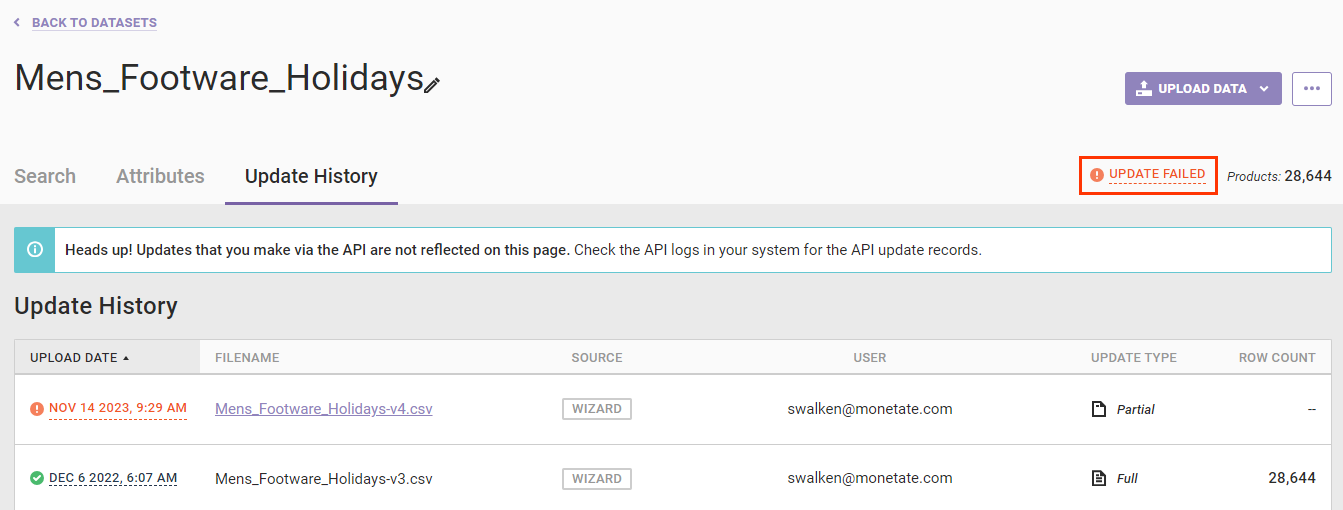Viewport: 1343px width, 510px height.
Task: Click the pencil icon to rename dataset
Action: [x=432, y=85]
